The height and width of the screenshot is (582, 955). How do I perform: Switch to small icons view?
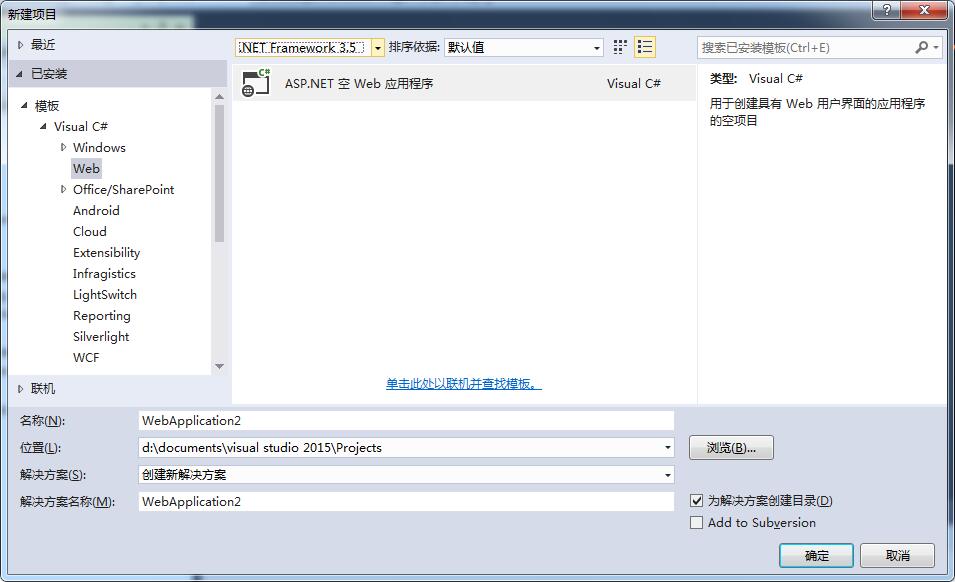[620, 47]
